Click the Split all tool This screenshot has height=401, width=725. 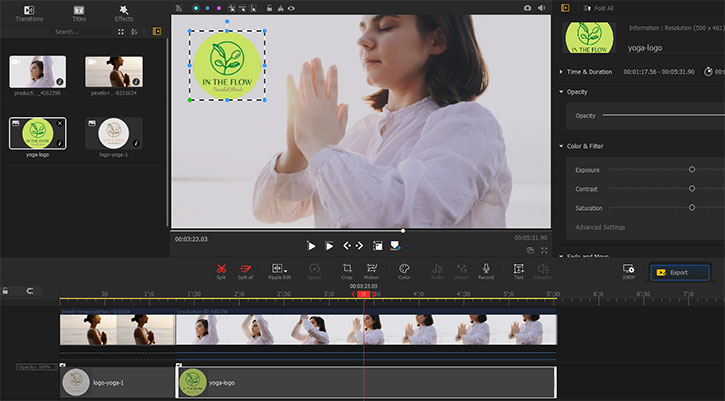[246, 268]
